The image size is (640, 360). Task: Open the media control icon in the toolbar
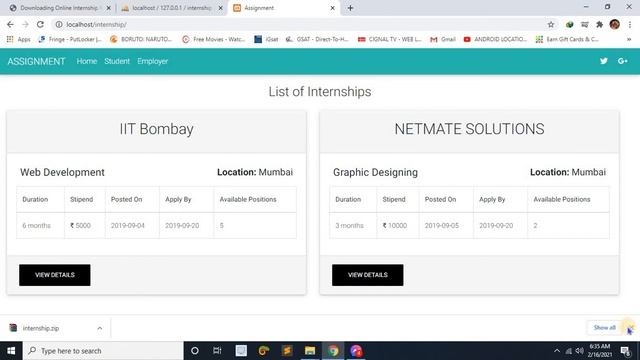[x=584, y=24]
